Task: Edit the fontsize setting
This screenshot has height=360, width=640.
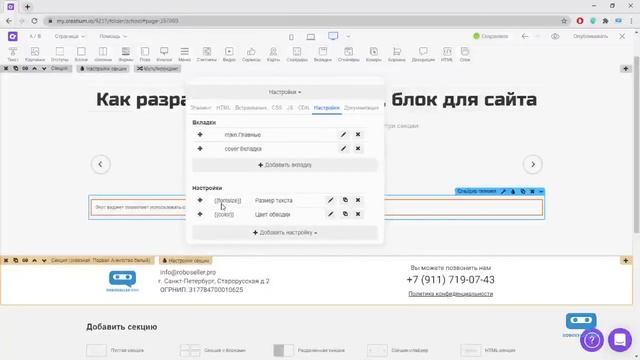Action: click(x=331, y=200)
